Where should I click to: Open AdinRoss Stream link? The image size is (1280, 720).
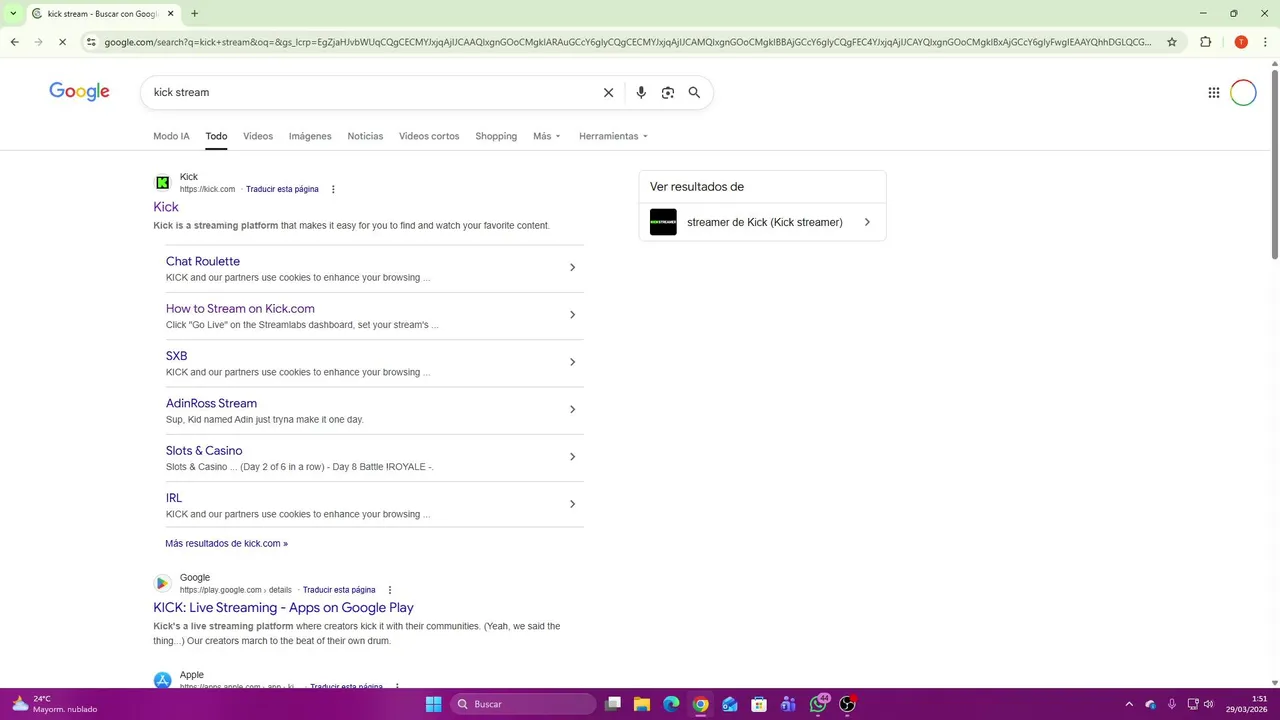(211, 403)
